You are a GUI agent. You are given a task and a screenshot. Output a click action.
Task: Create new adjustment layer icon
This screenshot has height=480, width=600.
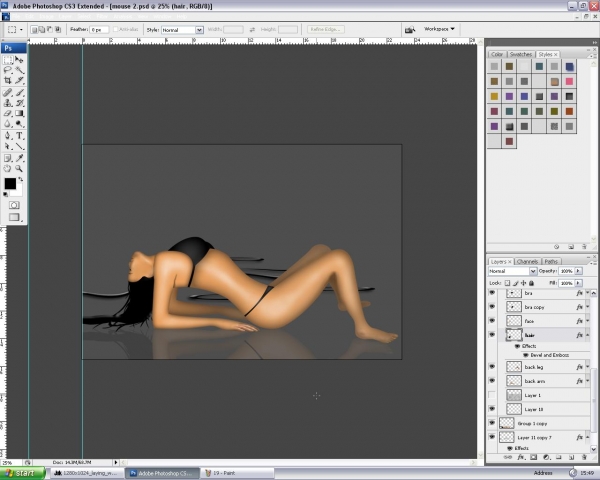[x=546, y=457]
